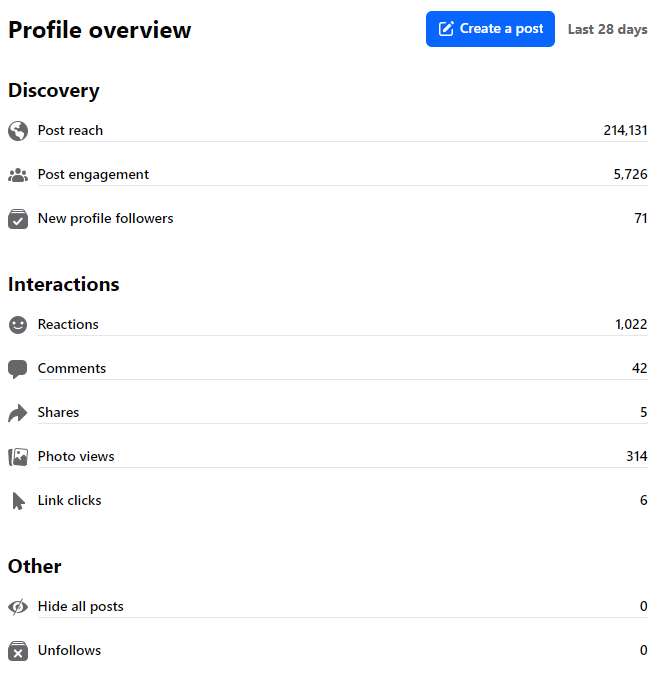This screenshot has height=676, width=661.
Task: Click the crossed eye icon beside Hide all posts
Action: coord(18,607)
